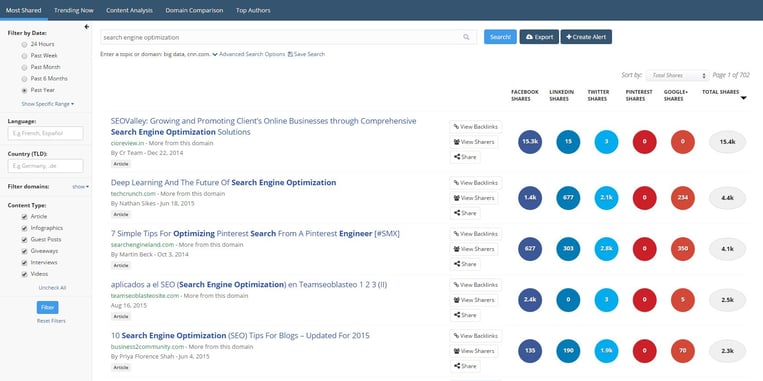Viewport: 763px width, 381px height.
Task: Uncheck the Guest Posts content type
Action: coord(24,240)
